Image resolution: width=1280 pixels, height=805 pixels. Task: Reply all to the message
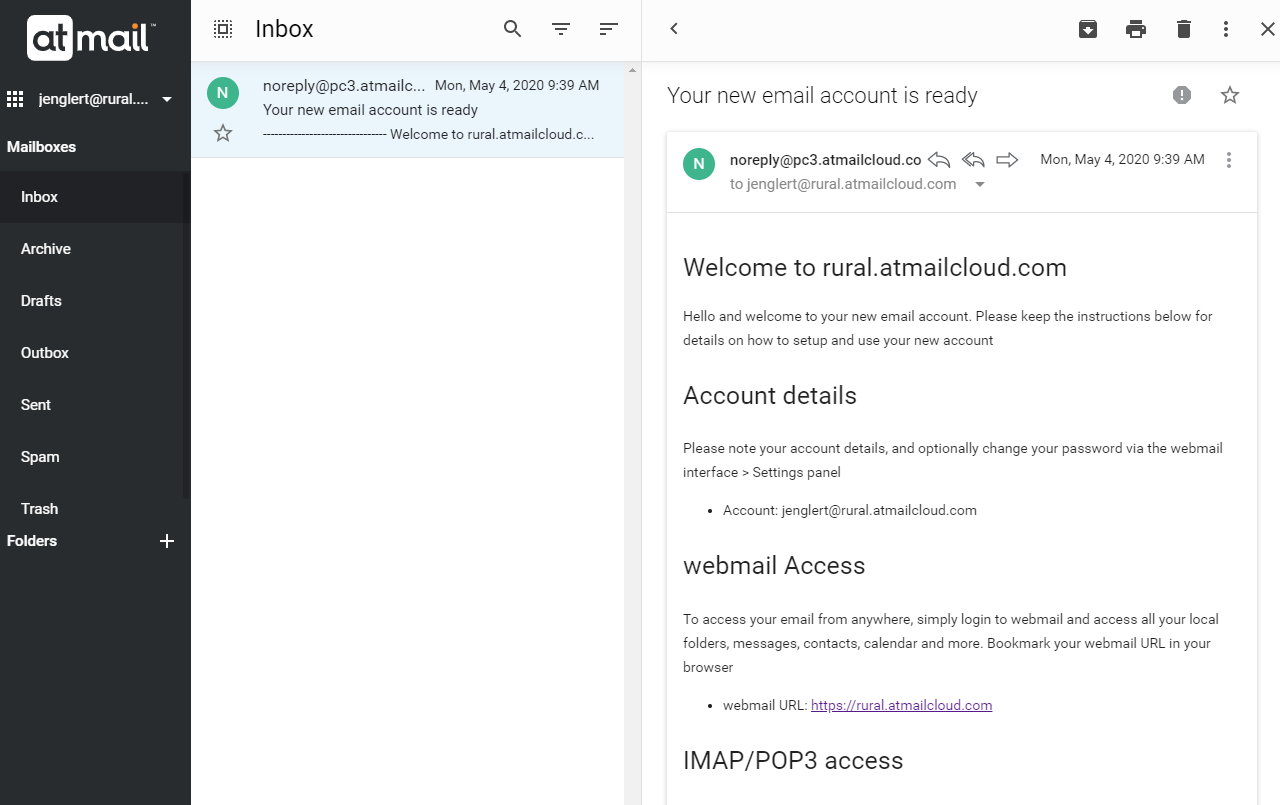point(973,160)
